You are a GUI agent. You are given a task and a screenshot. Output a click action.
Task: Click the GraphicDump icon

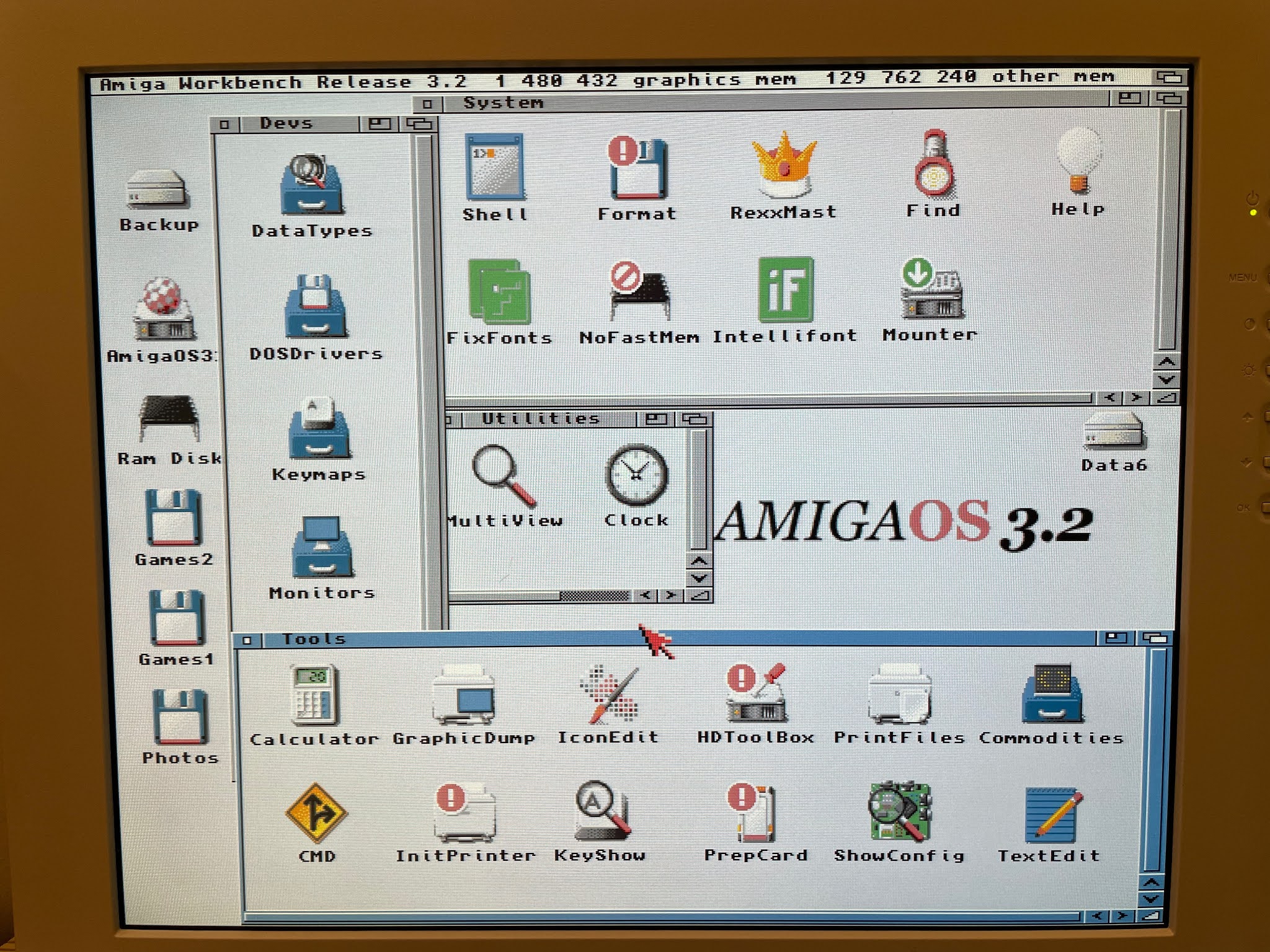(x=464, y=695)
